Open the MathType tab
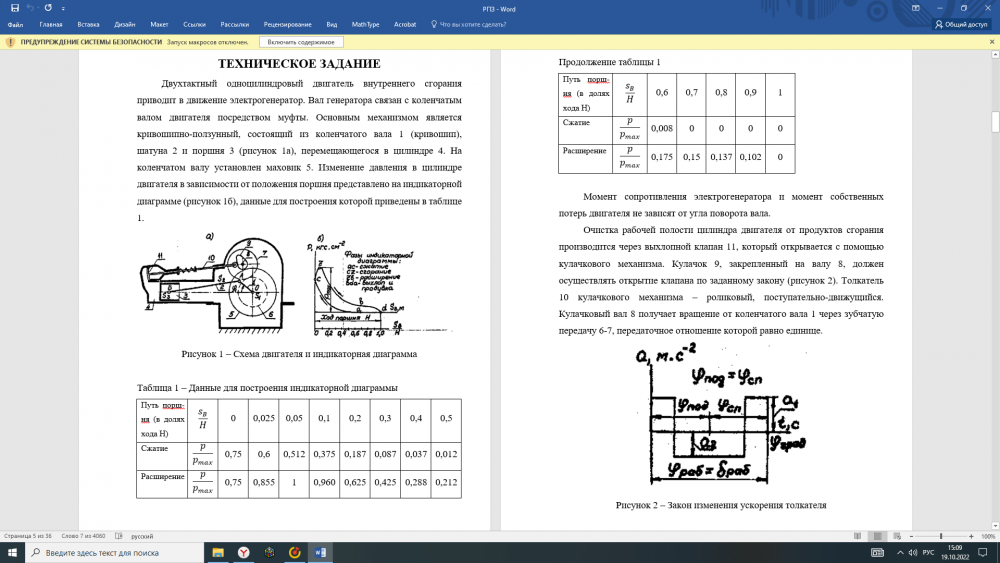 (366, 24)
